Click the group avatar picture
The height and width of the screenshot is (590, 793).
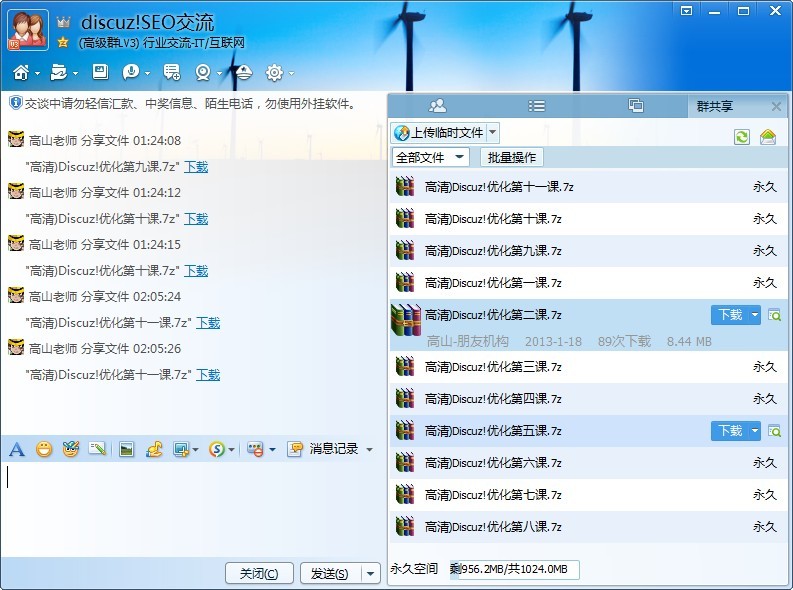[28, 30]
